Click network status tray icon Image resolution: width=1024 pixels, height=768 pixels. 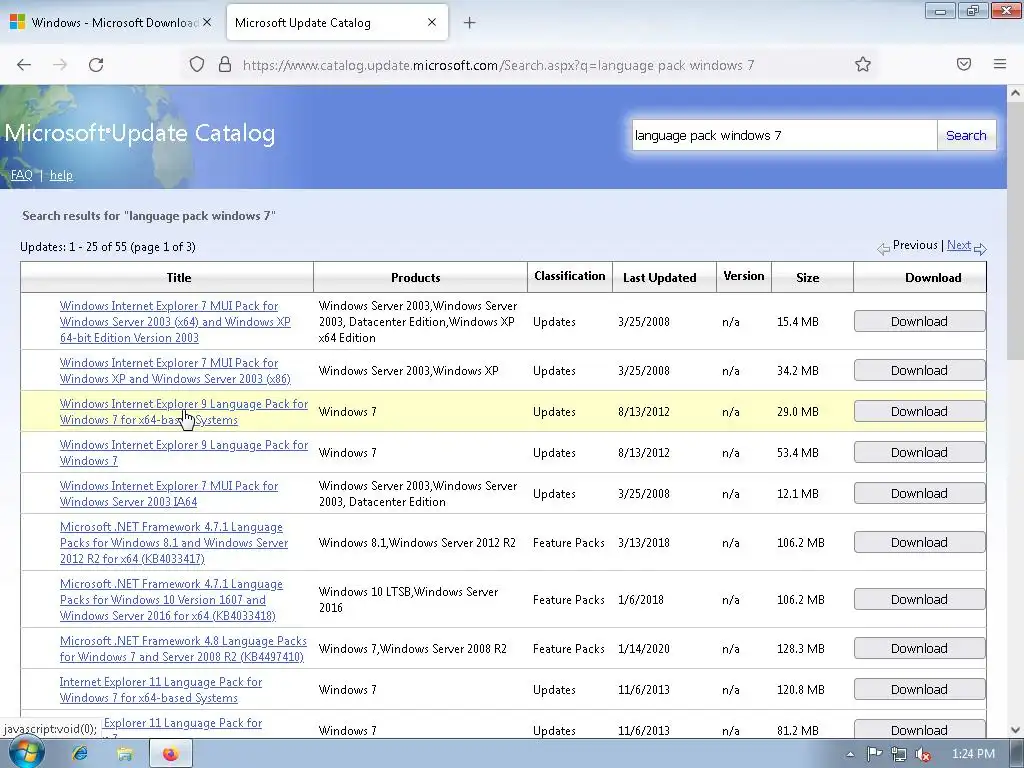coord(899,754)
